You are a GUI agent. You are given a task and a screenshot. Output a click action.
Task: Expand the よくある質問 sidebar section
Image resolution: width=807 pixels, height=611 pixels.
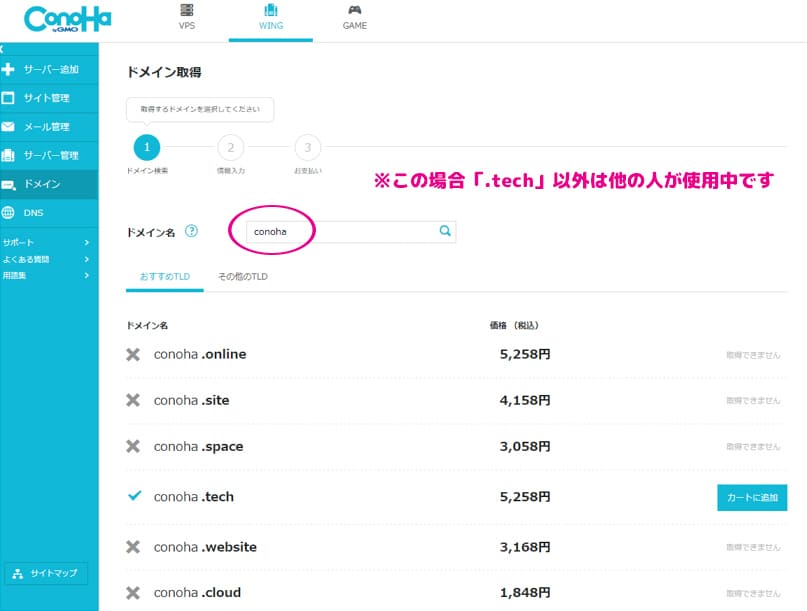click(46, 259)
